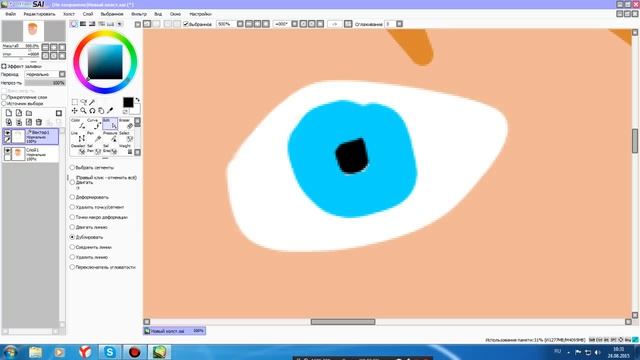Show the color swatches panel
Screen dimensions: 640x360
tap(110, 24)
